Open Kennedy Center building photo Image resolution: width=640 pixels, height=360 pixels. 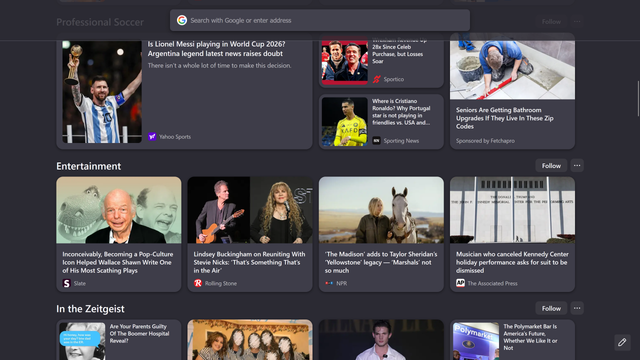click(x=512, y=210)
